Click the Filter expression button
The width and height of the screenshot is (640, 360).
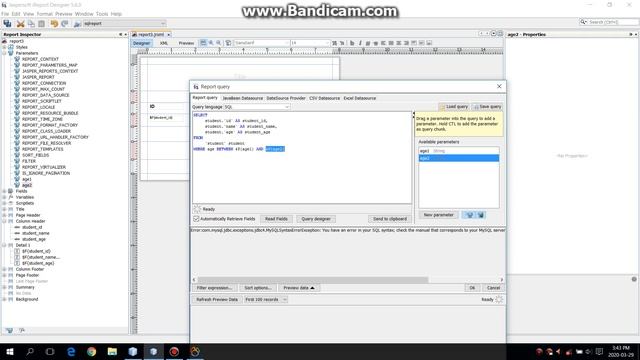coord(214,288)
